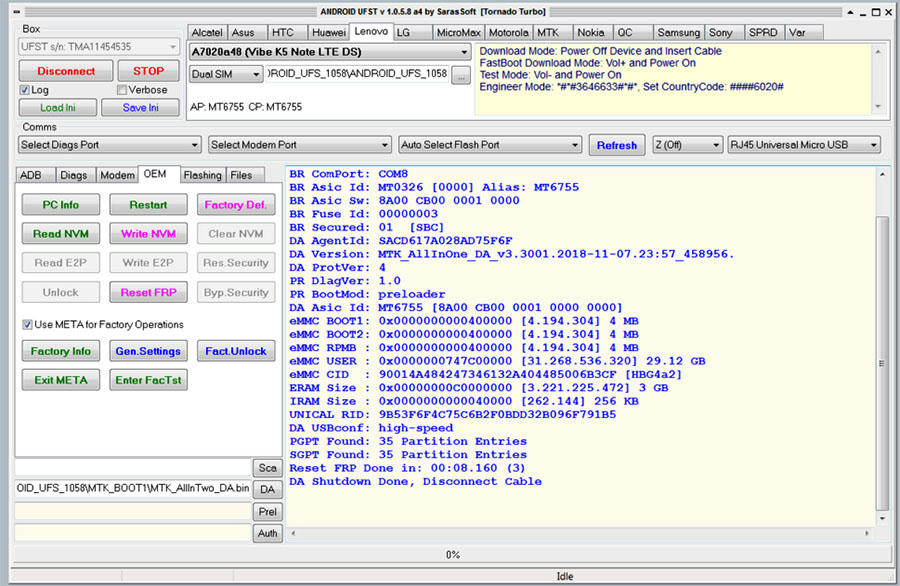Toggle Use META for Factory Operations

(x=27, y=325)
